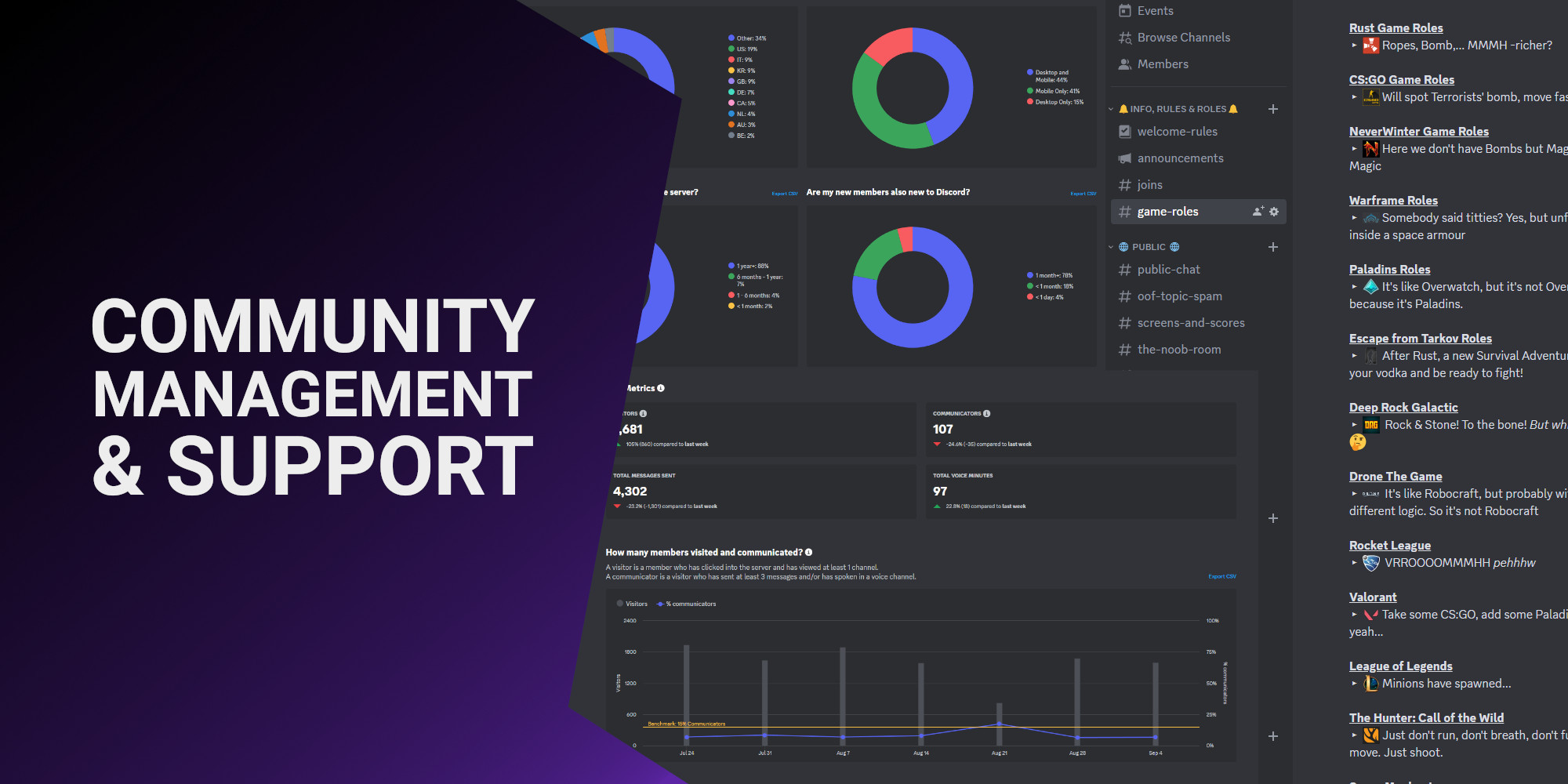Toggle the % communicators series in the legend
The height and width of the screenshot is (784, 1568).
pyautogui.click(x=686, y=604)
